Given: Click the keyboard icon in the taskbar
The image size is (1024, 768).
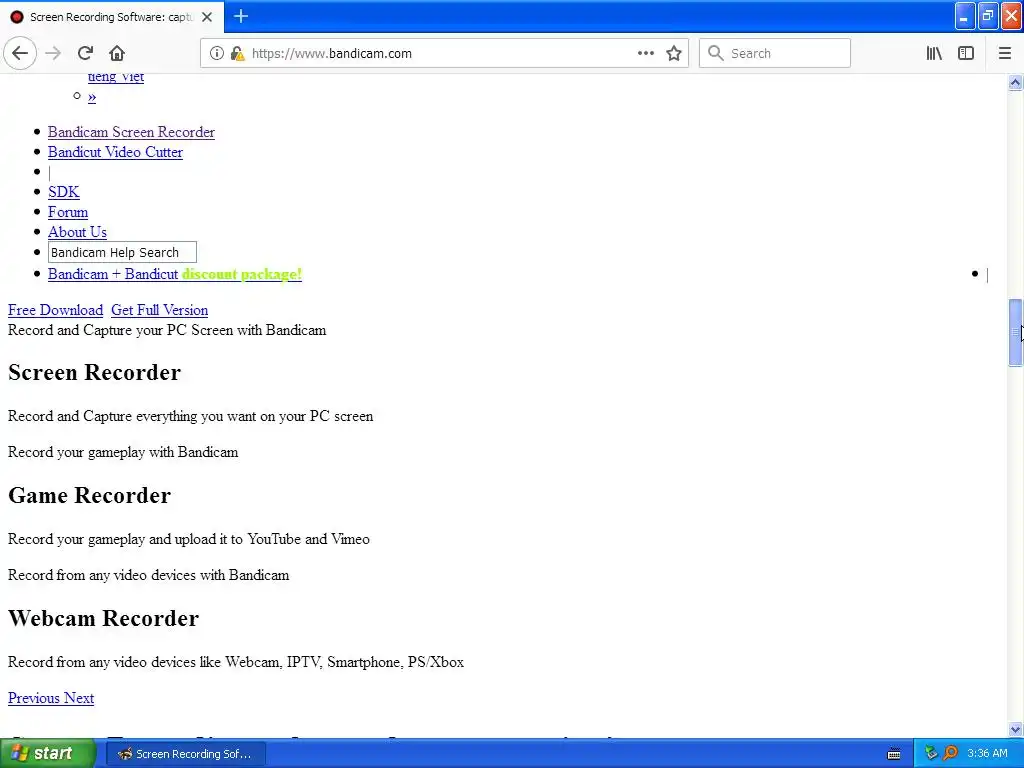Looking at the screenshot, I should click(894, 754).
